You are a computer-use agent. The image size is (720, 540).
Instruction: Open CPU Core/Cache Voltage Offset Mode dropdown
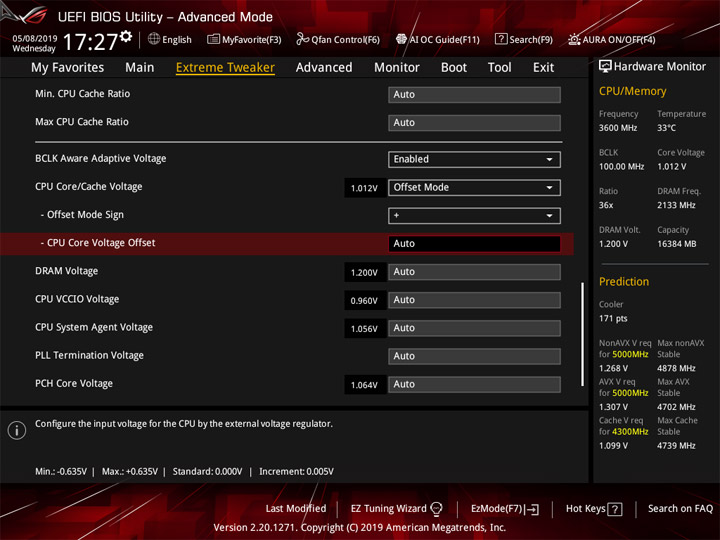tap(474, 187)
